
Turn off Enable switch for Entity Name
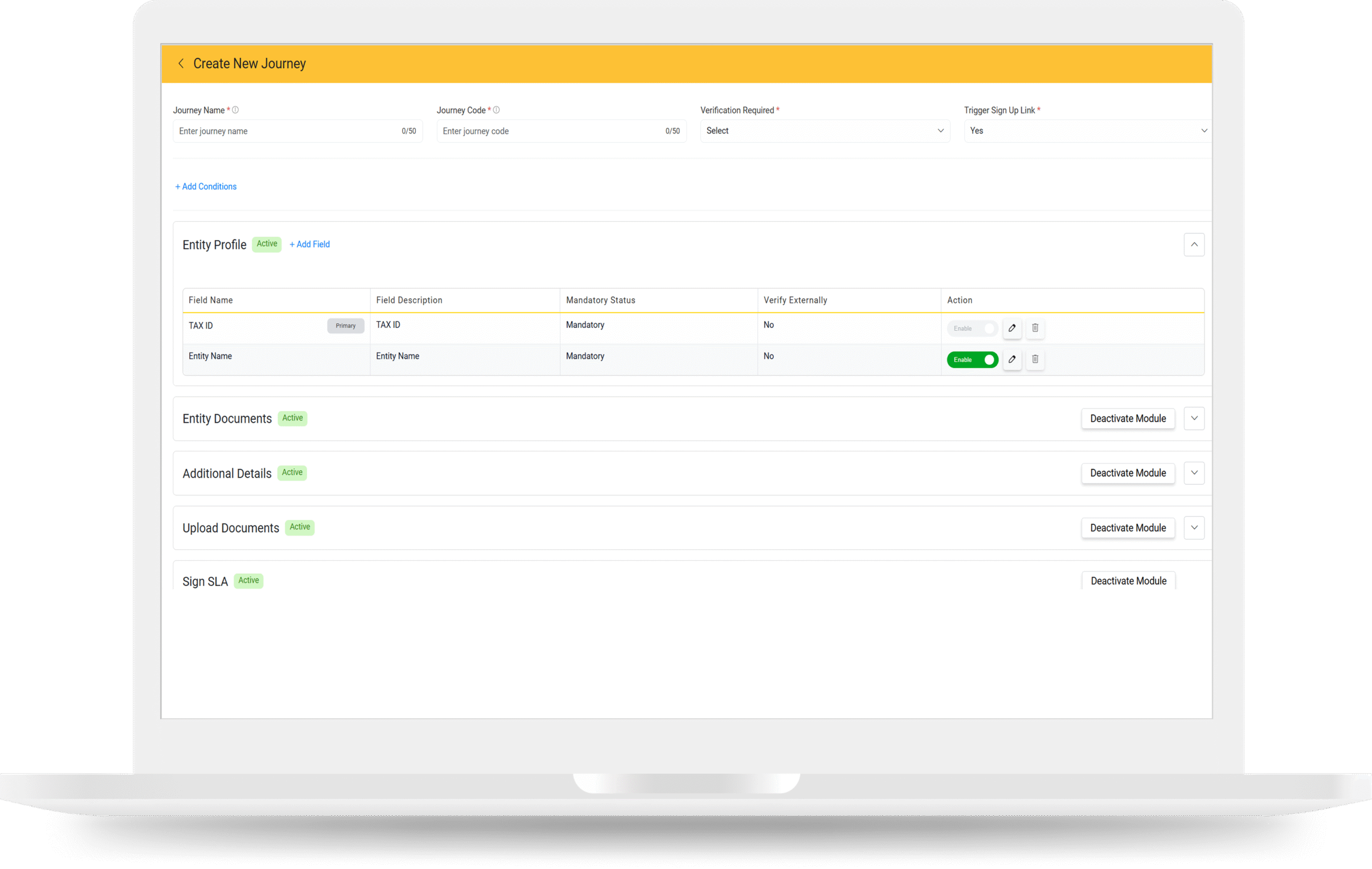(973, 360)
